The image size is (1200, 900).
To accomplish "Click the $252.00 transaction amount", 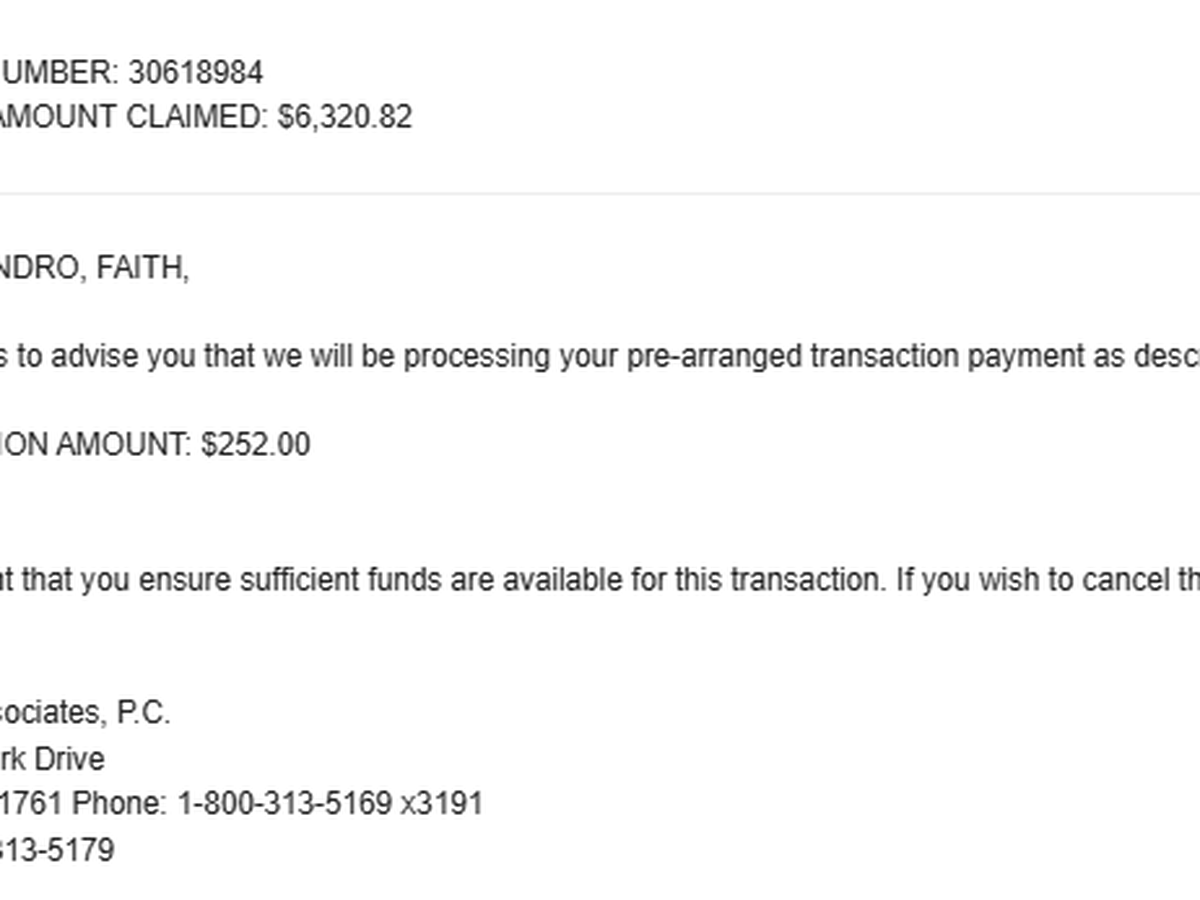I will (x=255, y=444).
